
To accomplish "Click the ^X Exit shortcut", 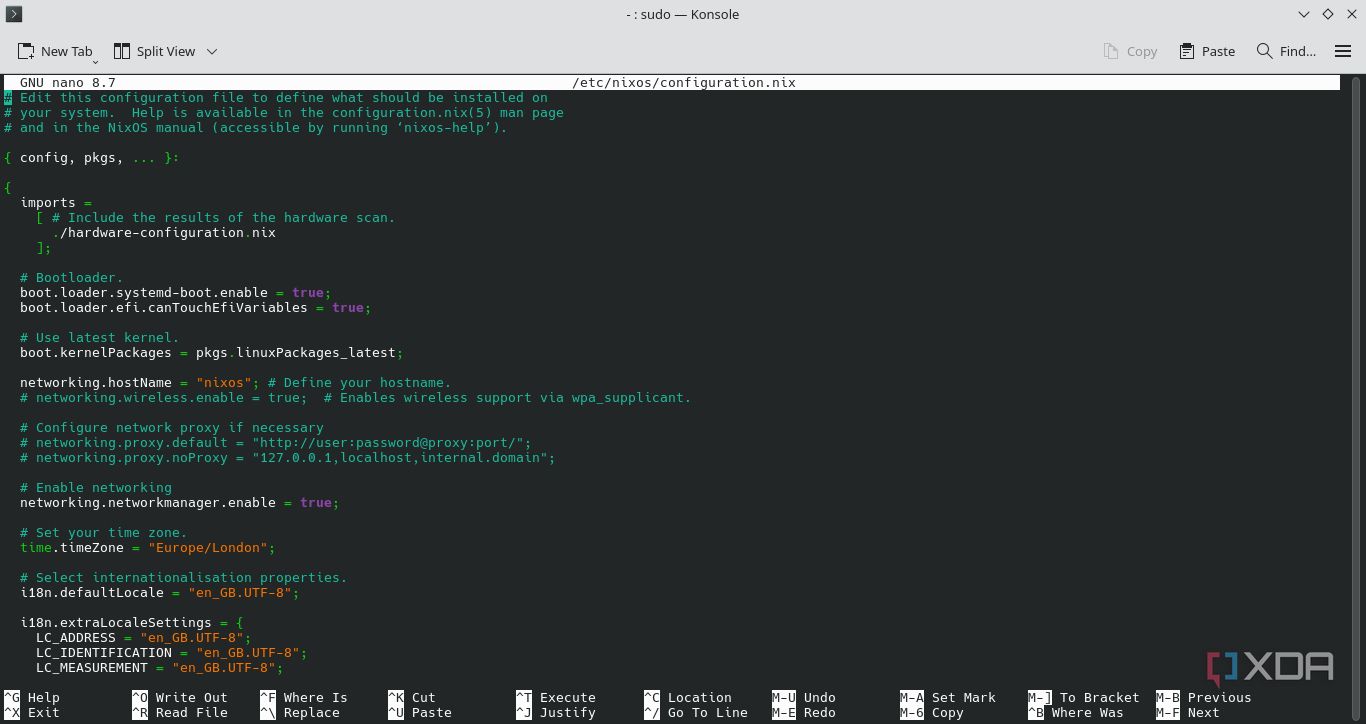I will point(32,713).
